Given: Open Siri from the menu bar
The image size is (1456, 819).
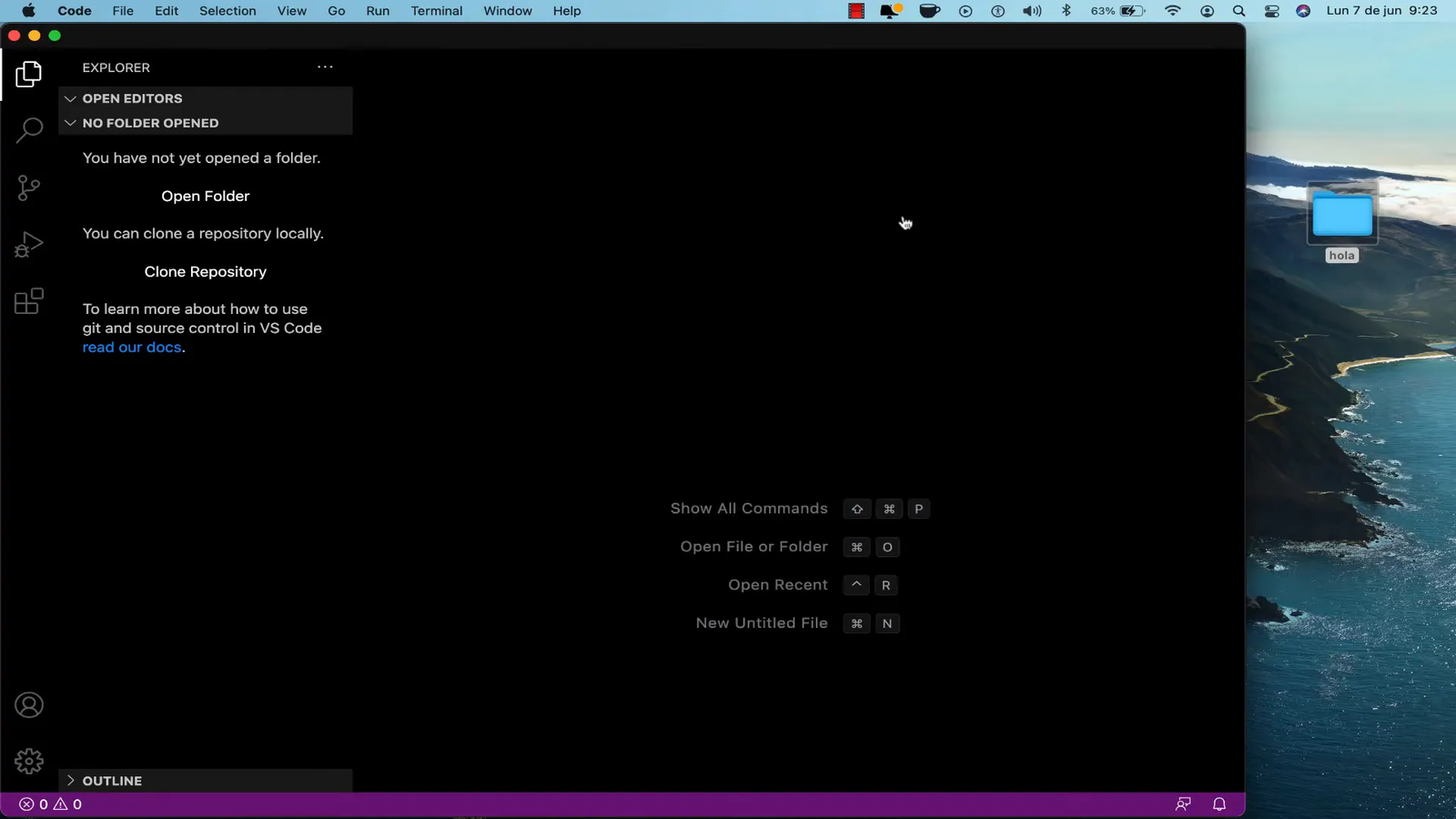Looking at the screenshot, I should pos(1303,11).
